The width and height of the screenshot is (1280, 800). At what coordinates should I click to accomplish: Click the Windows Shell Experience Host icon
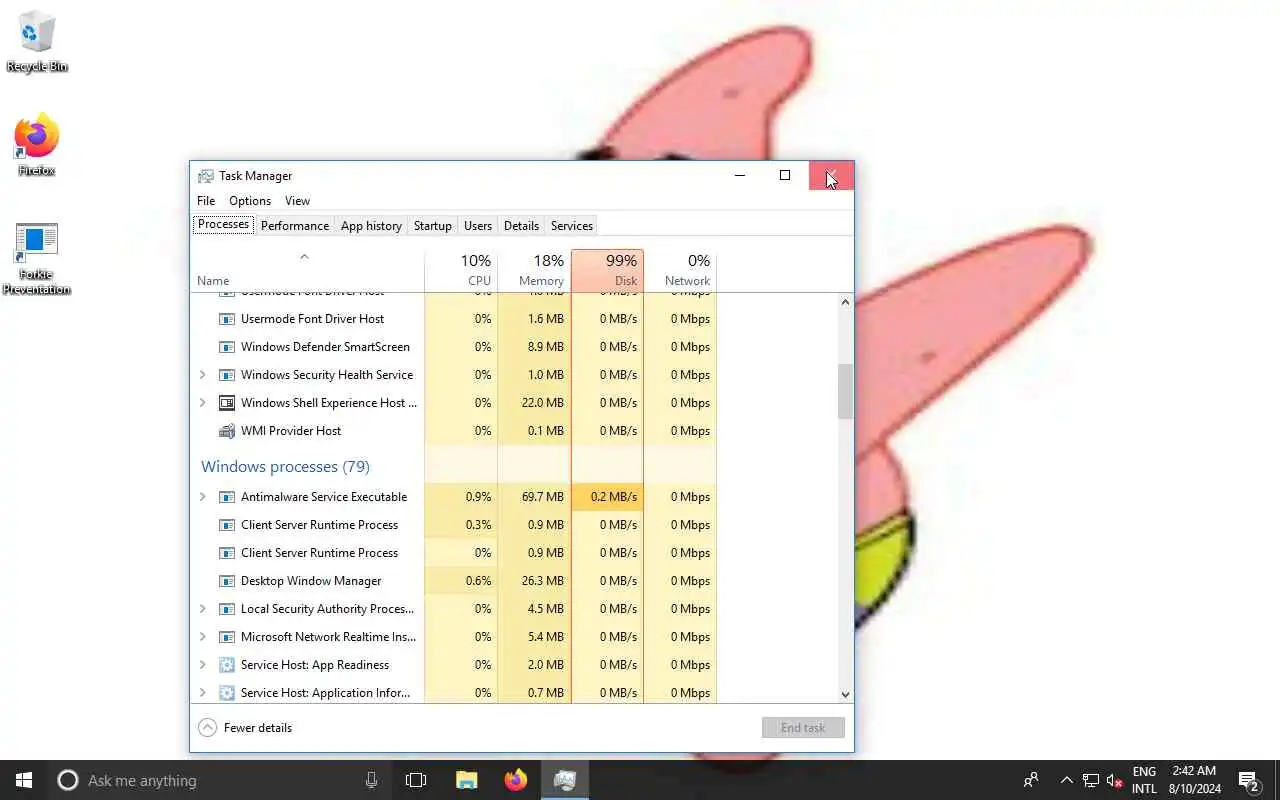[227, 403]
